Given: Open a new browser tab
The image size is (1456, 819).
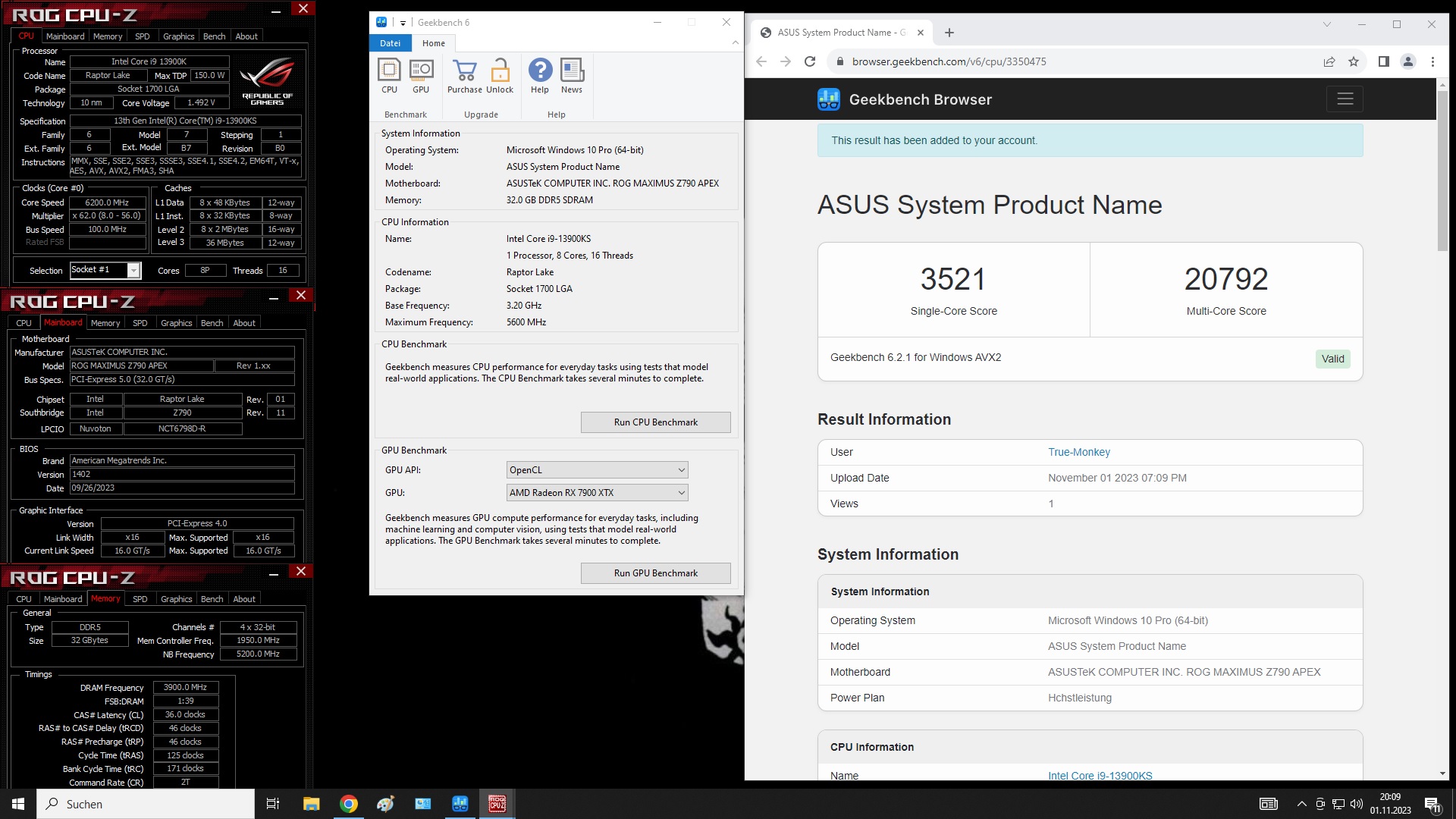Looking at the screenshot, I should (x=949, y=33).
